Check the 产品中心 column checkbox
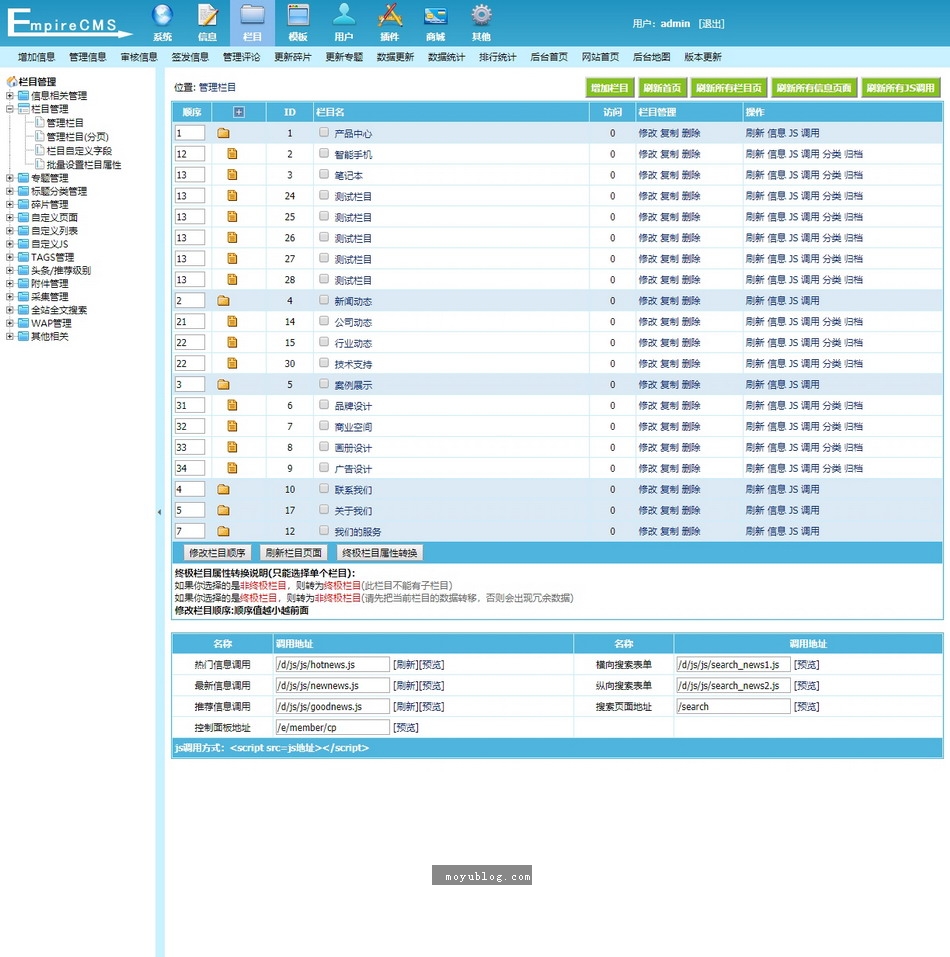The width and height of the screenshot is (950, 957). coord(324,132)
